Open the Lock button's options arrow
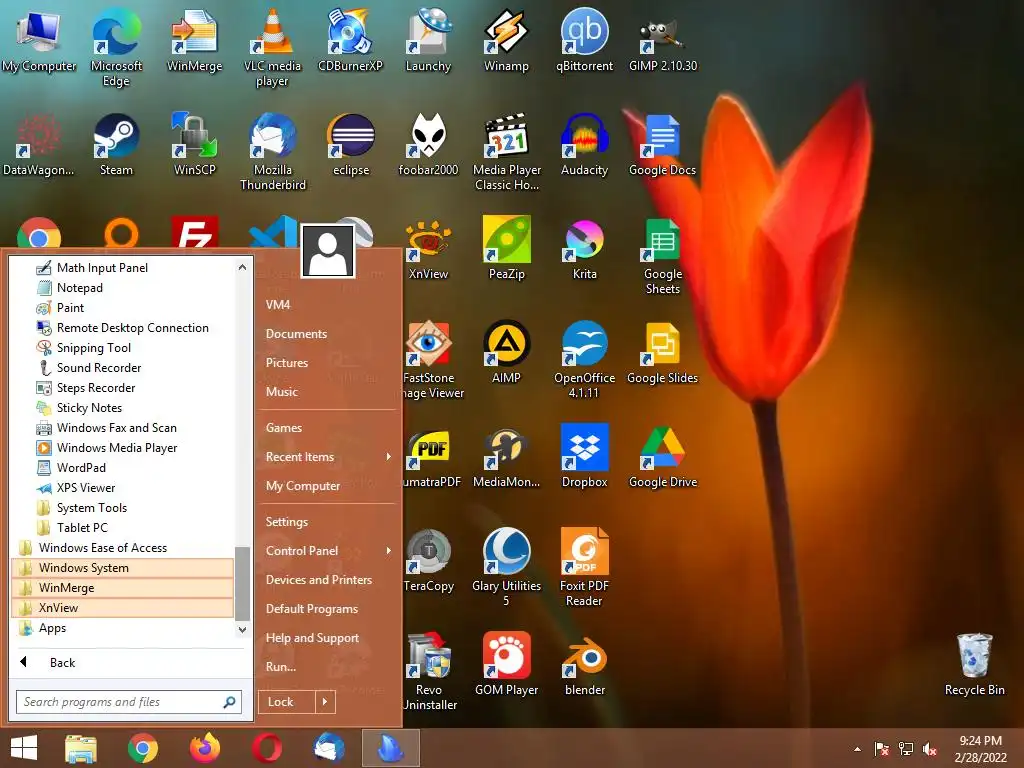Screen dimensions: 1024x768 [x=325, y=702]
